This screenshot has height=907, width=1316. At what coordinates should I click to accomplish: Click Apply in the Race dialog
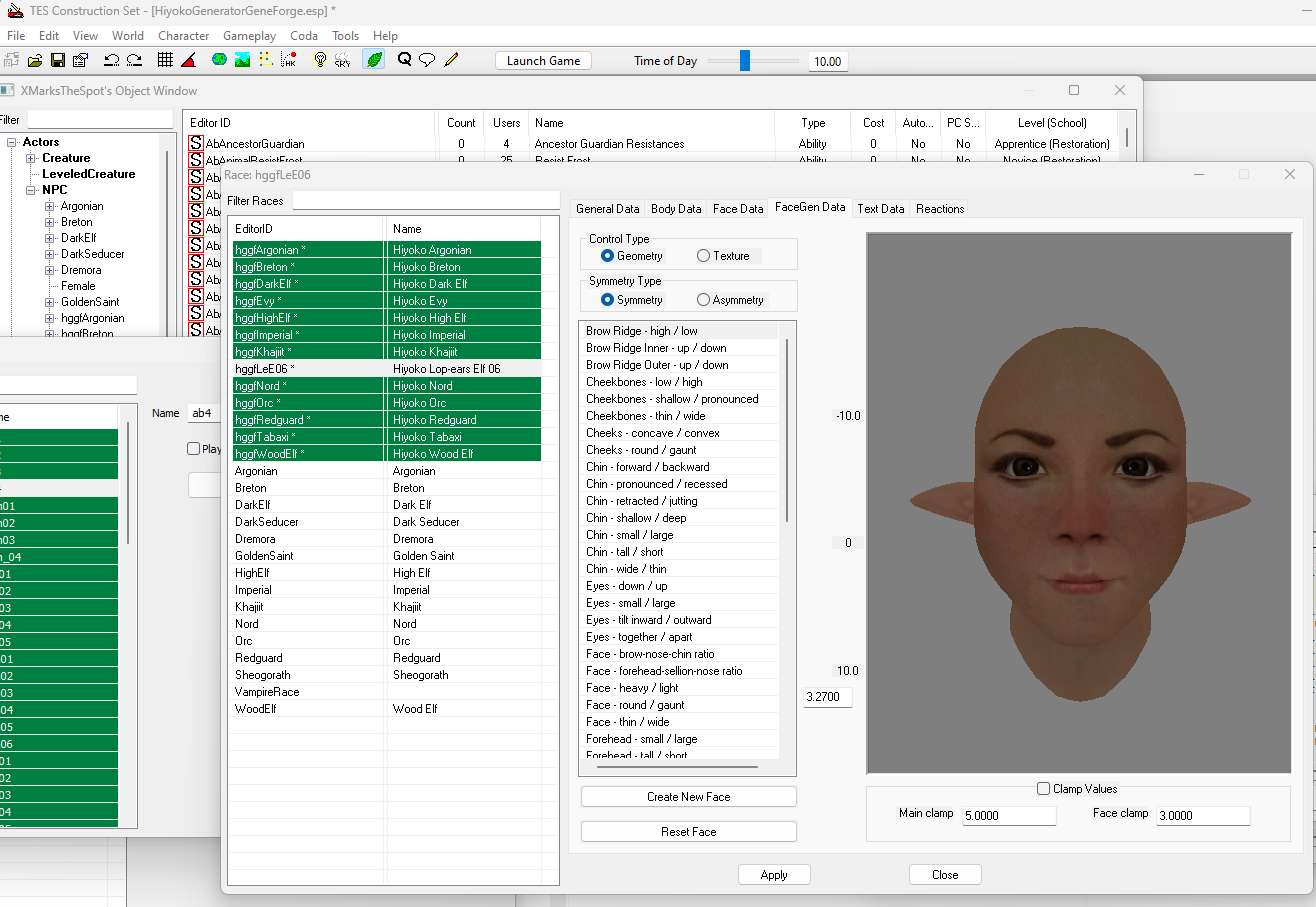(774, 875)
